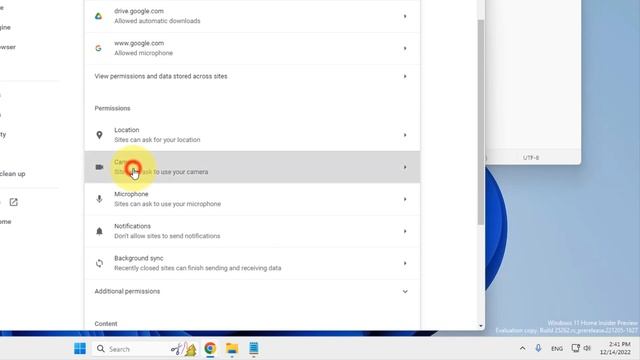Viewport: 640px width, 360px height.
Task: Expand Additional permissions section
Action: click(x=252, y=291)
